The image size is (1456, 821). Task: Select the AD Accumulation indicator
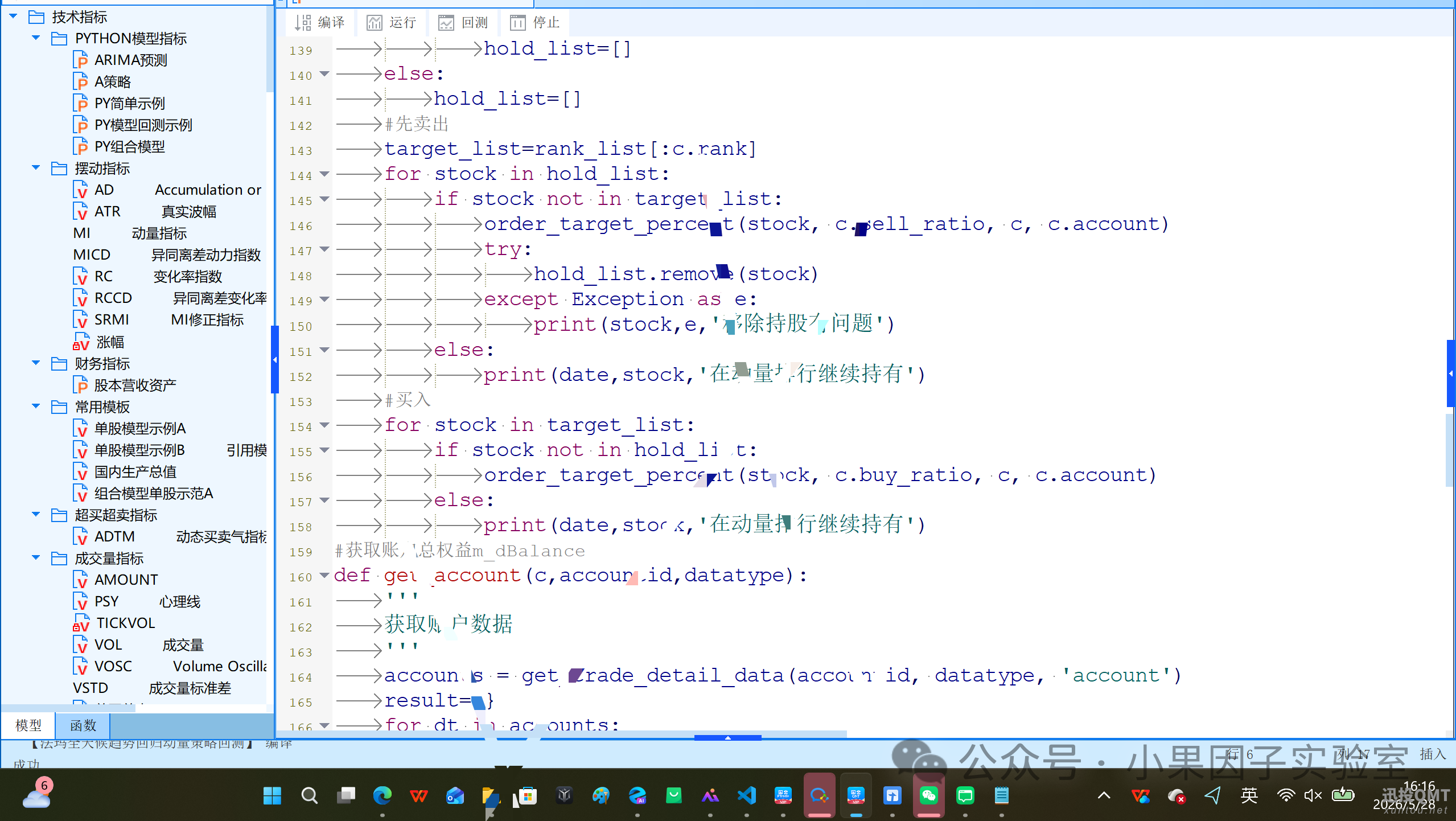point(168,190)
